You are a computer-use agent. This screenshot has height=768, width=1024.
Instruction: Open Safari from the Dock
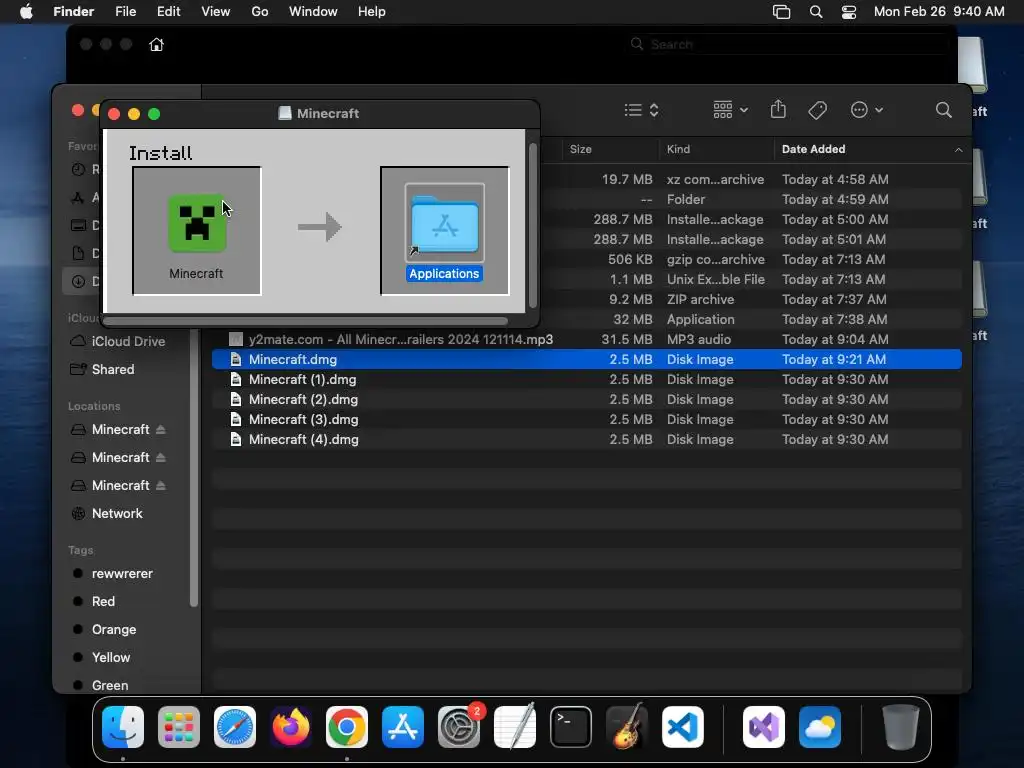pyautogui.click(x=235, y=727)
